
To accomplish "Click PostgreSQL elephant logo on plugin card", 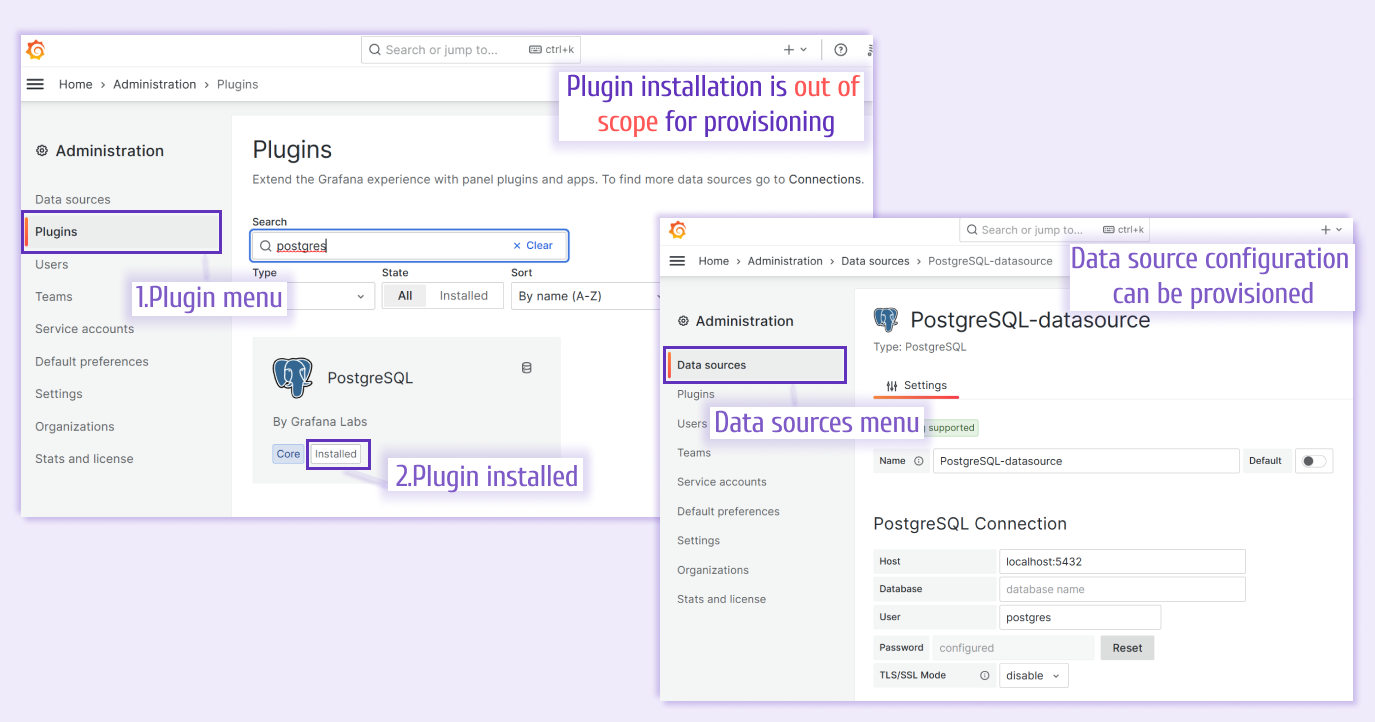I will (293, 378).
